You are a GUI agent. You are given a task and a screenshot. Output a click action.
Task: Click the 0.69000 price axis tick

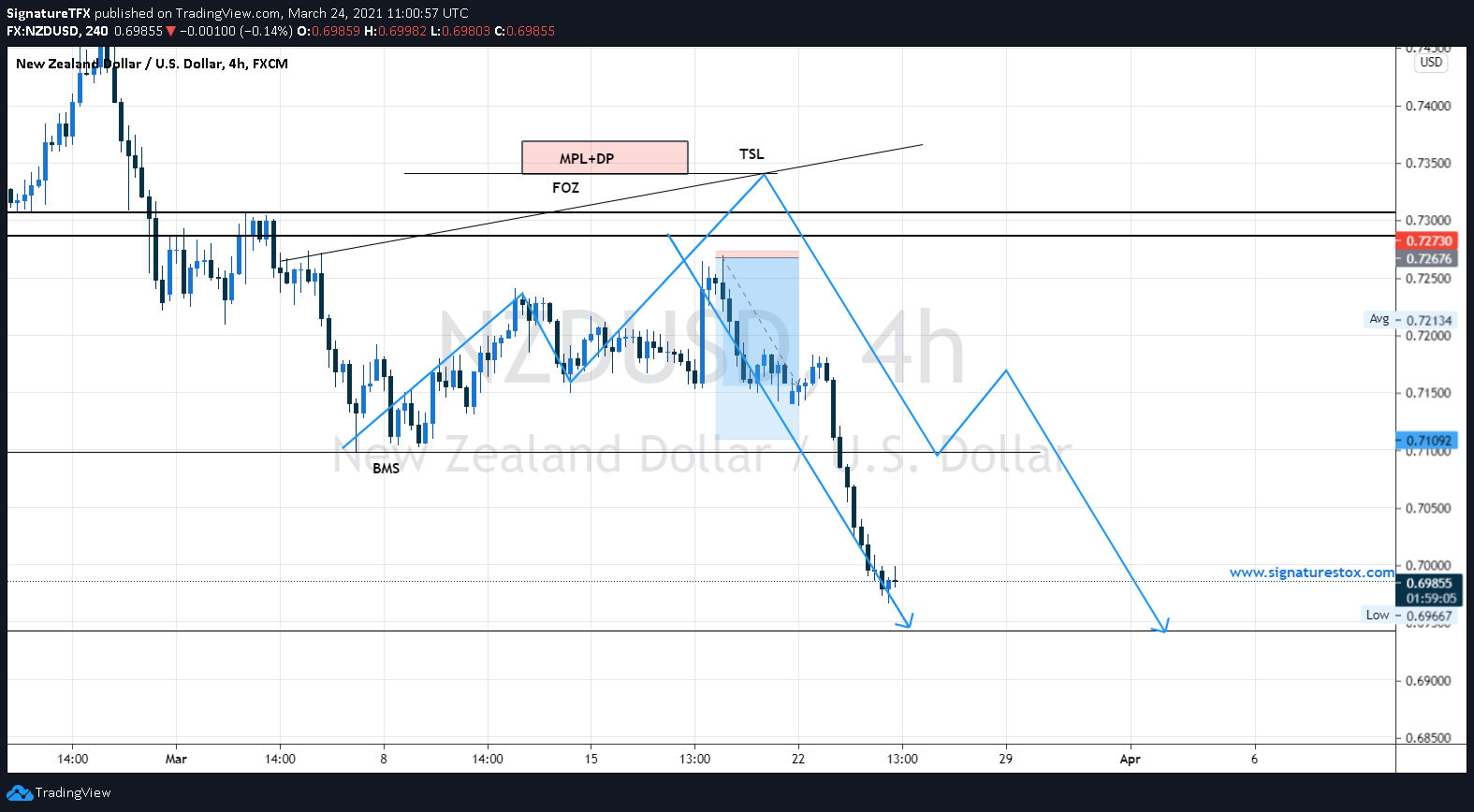[x=1428, y=680]
